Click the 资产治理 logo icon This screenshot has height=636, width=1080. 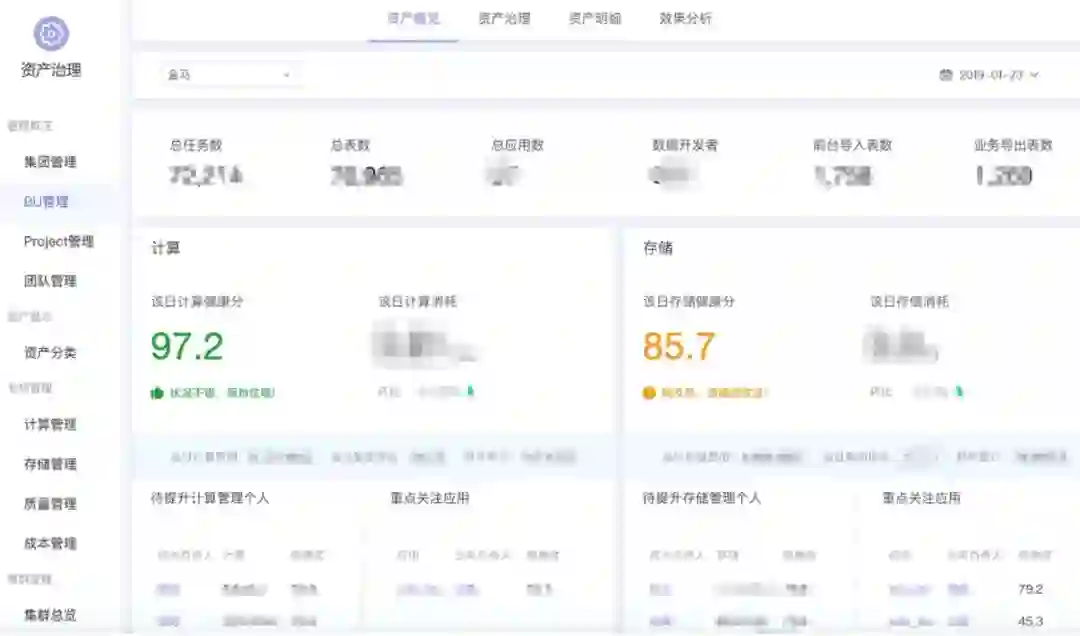coord(51,33)
